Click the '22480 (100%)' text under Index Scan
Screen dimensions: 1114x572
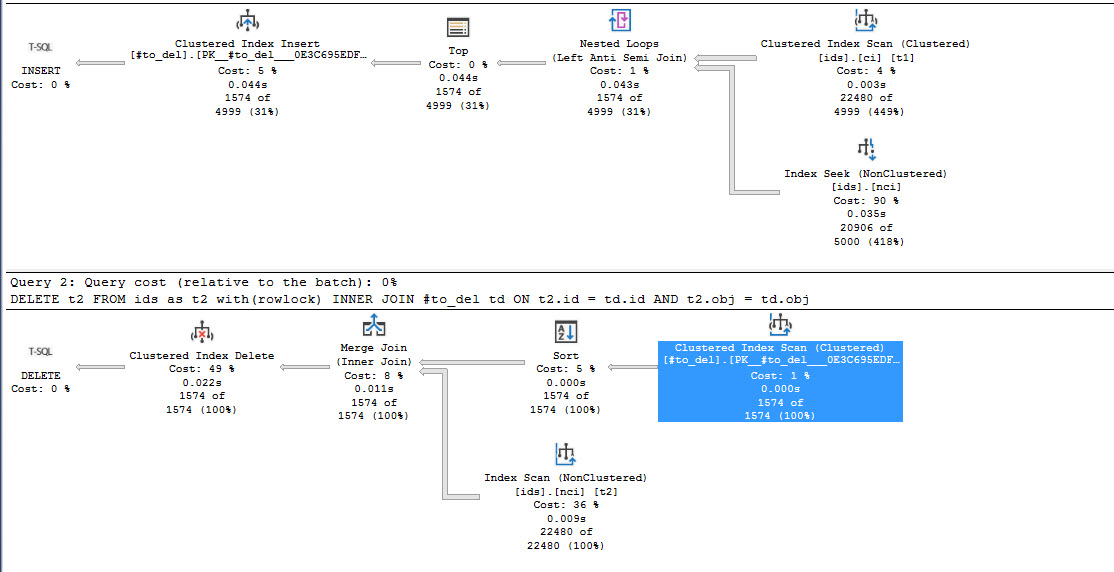(566, 546)
